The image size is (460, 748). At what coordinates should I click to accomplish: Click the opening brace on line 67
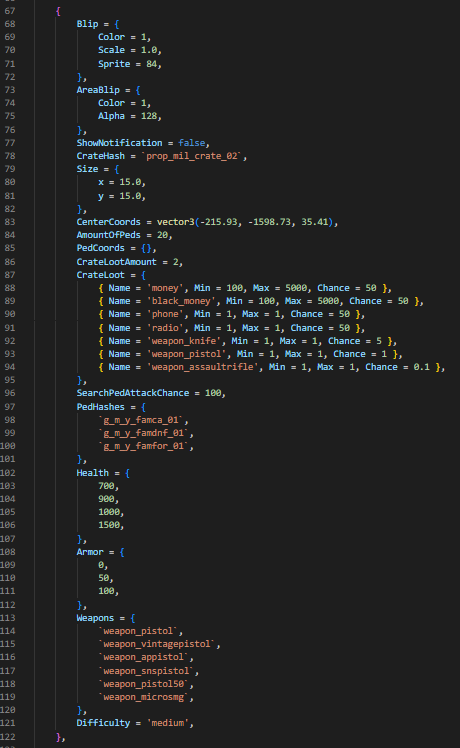[x=58, y=10]
